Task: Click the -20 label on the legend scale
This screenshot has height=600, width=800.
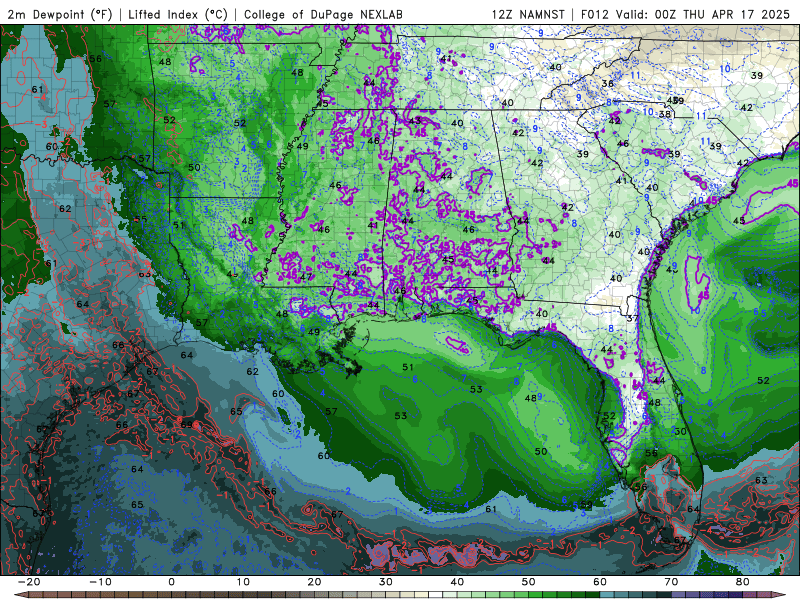Action: tap(29, 582)
